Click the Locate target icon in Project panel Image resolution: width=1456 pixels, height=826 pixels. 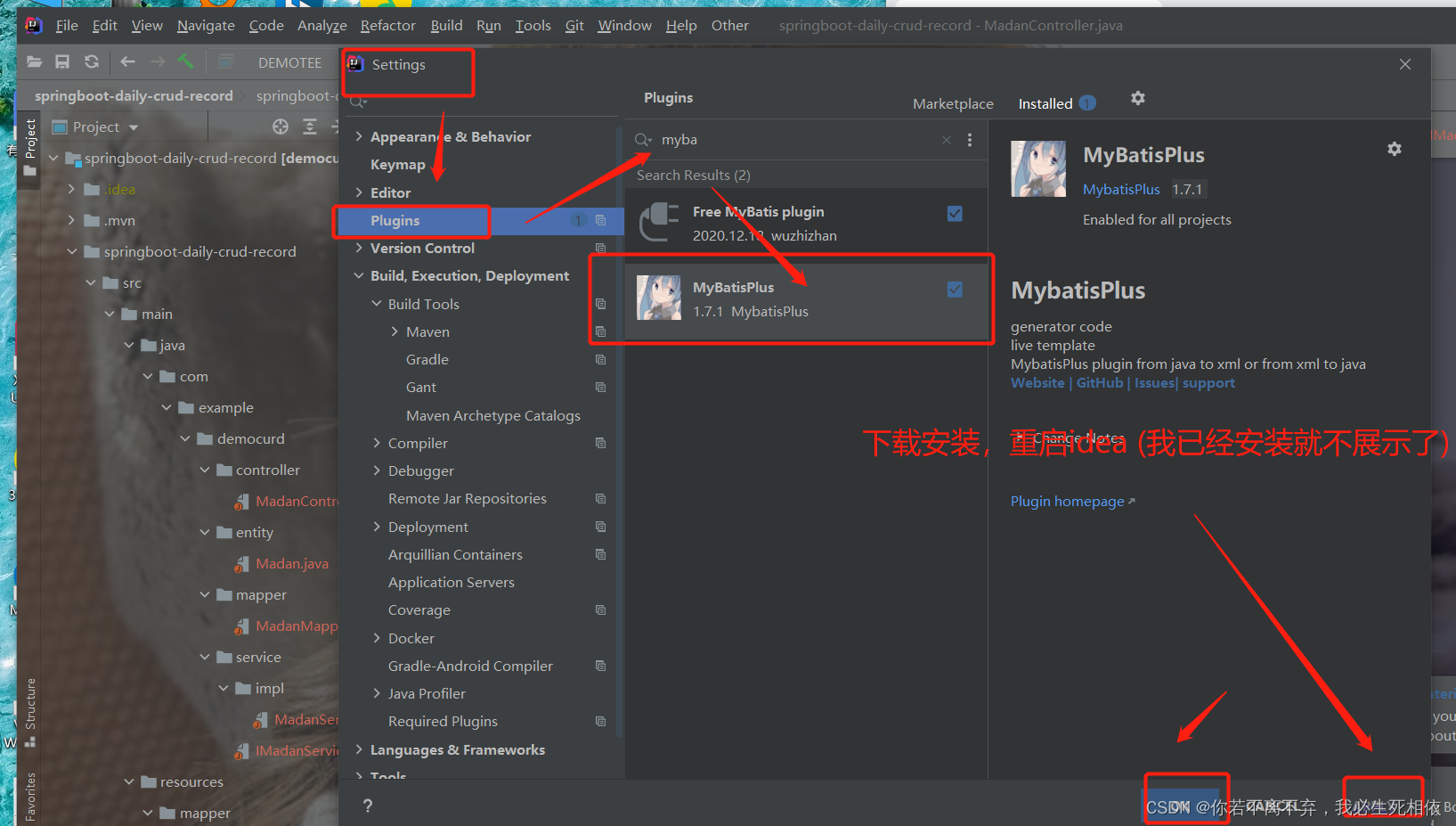coord(281,127)
